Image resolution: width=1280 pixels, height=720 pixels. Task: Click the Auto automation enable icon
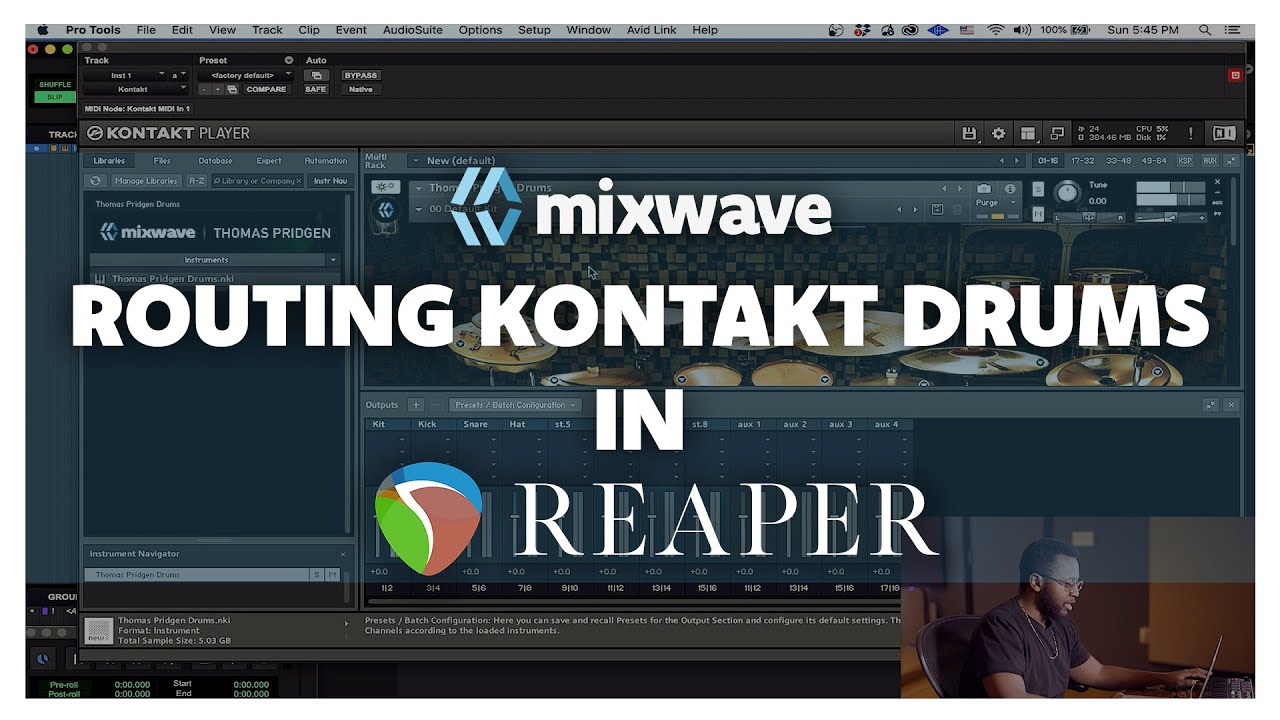pos(316,75)
